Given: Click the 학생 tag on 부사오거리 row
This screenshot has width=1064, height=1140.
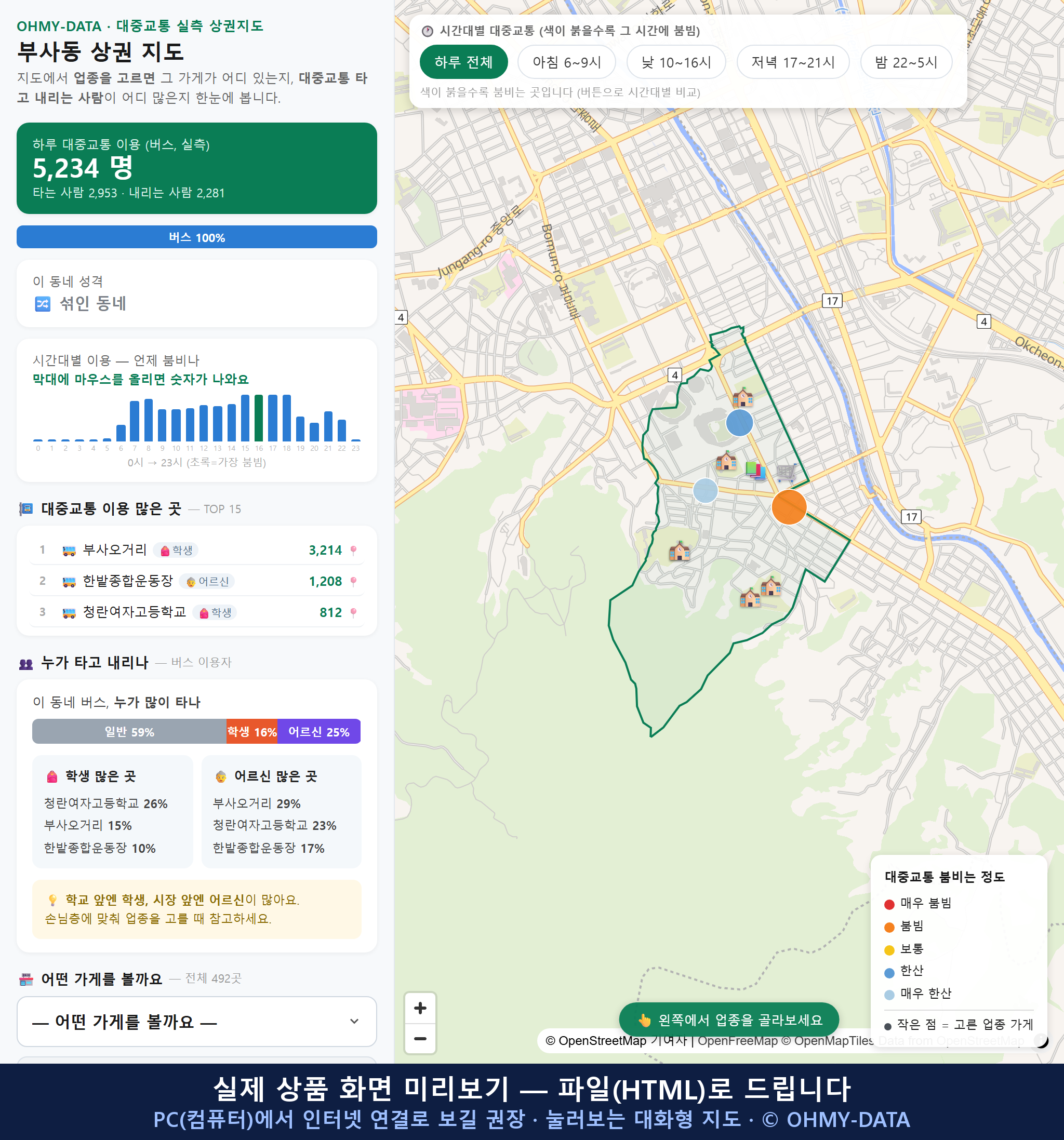Looking at the screenshot, I should pyautogui.click(x=176, y=551).
